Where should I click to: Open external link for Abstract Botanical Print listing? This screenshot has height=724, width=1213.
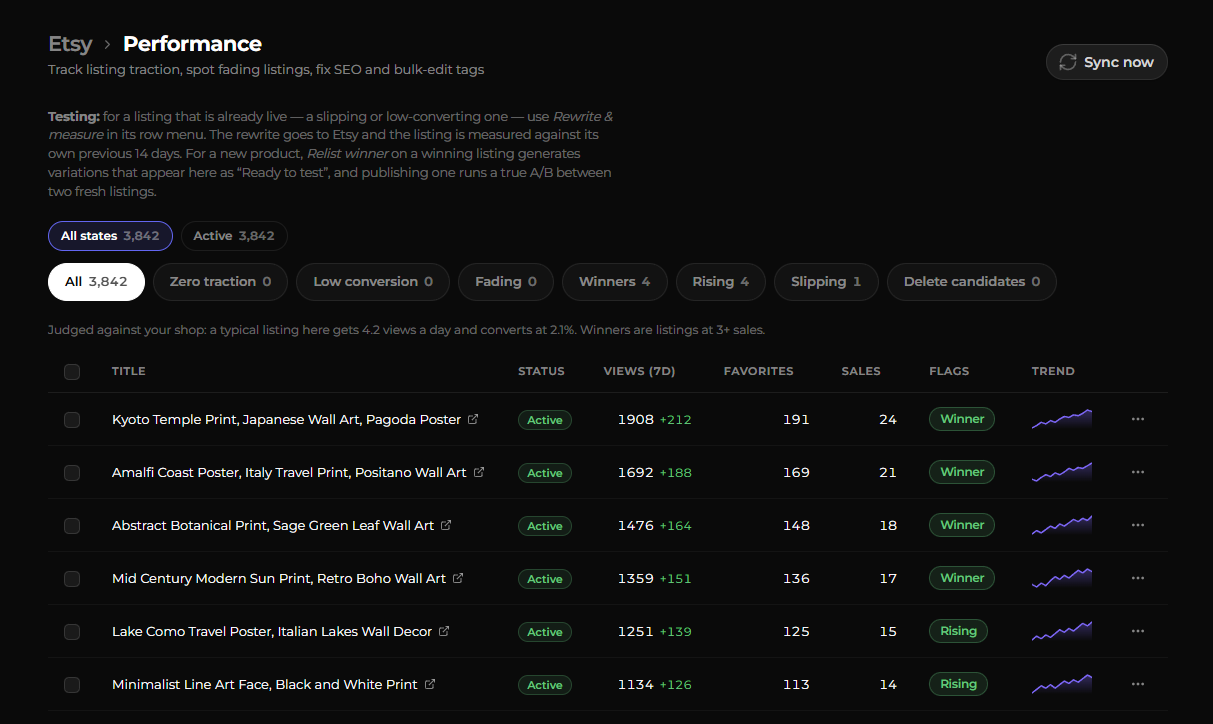click(x=446, y=525)
